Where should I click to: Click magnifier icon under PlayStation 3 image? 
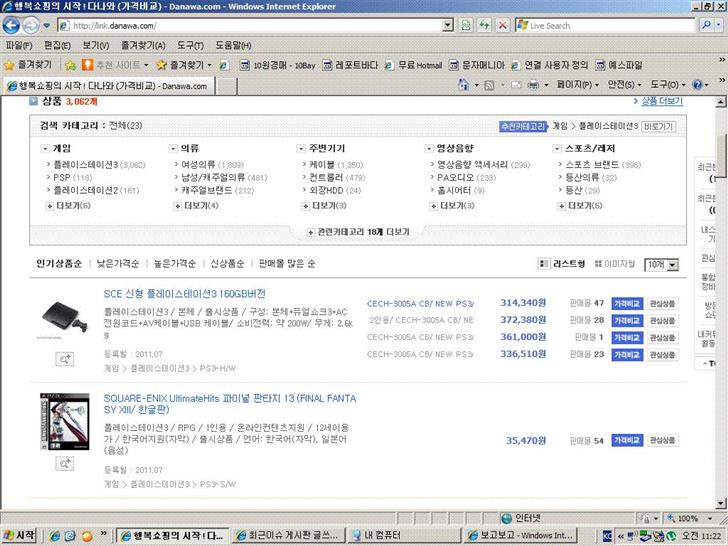point(65,359)
